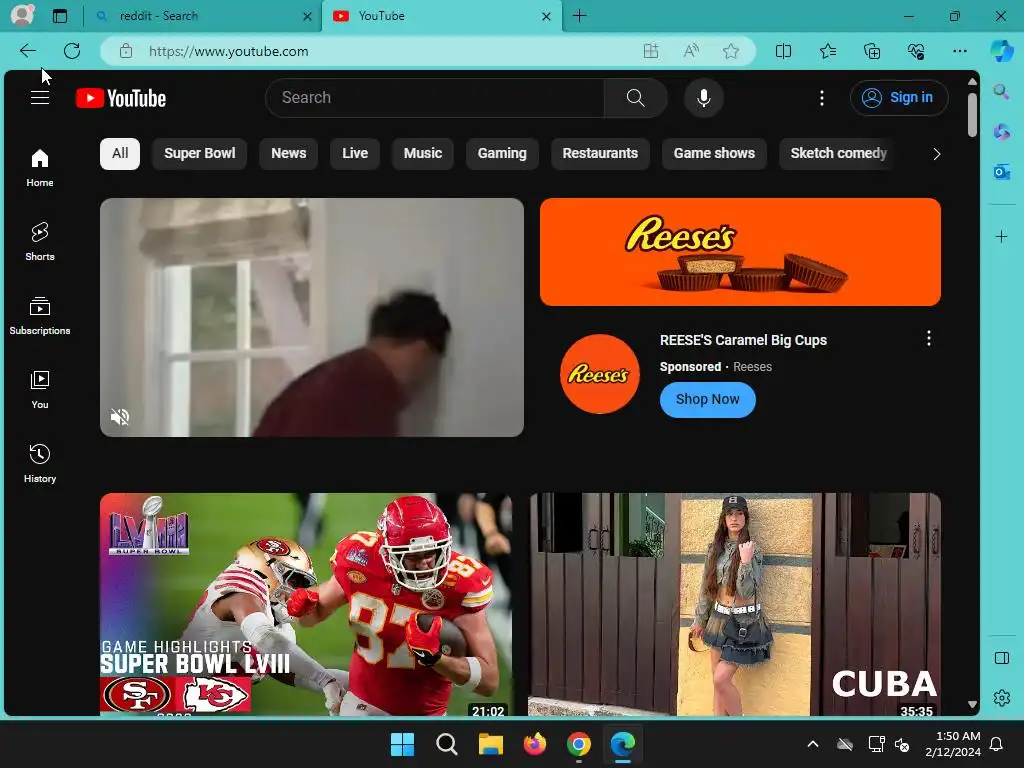This screenshot has height=768, width=1024.
Task: Click the Reeses round channel avatar
Action: (x=600, y=374)
